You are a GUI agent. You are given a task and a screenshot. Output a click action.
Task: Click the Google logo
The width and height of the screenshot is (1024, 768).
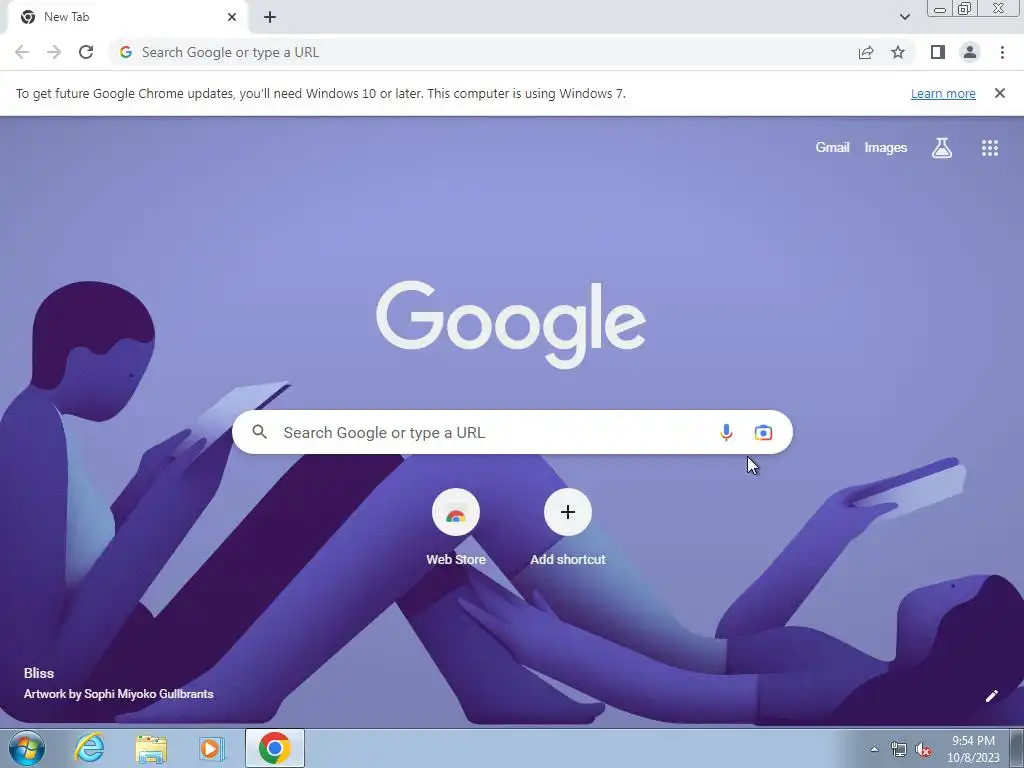coord(511,325)
